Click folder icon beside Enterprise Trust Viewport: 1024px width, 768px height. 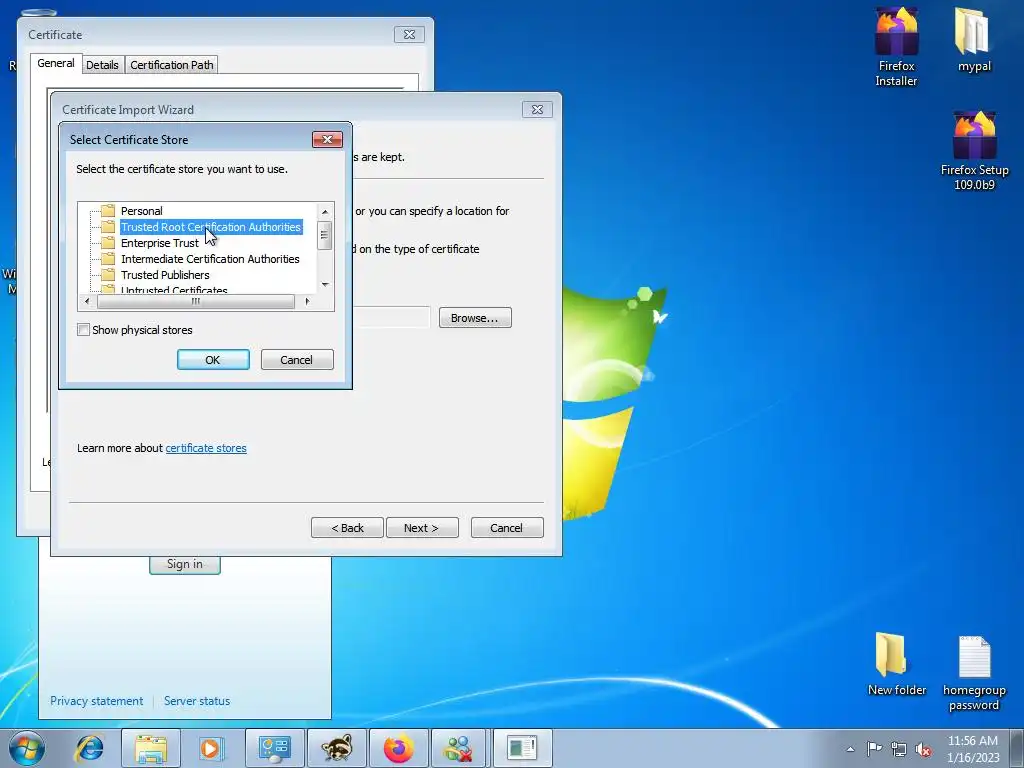point(108,243)
